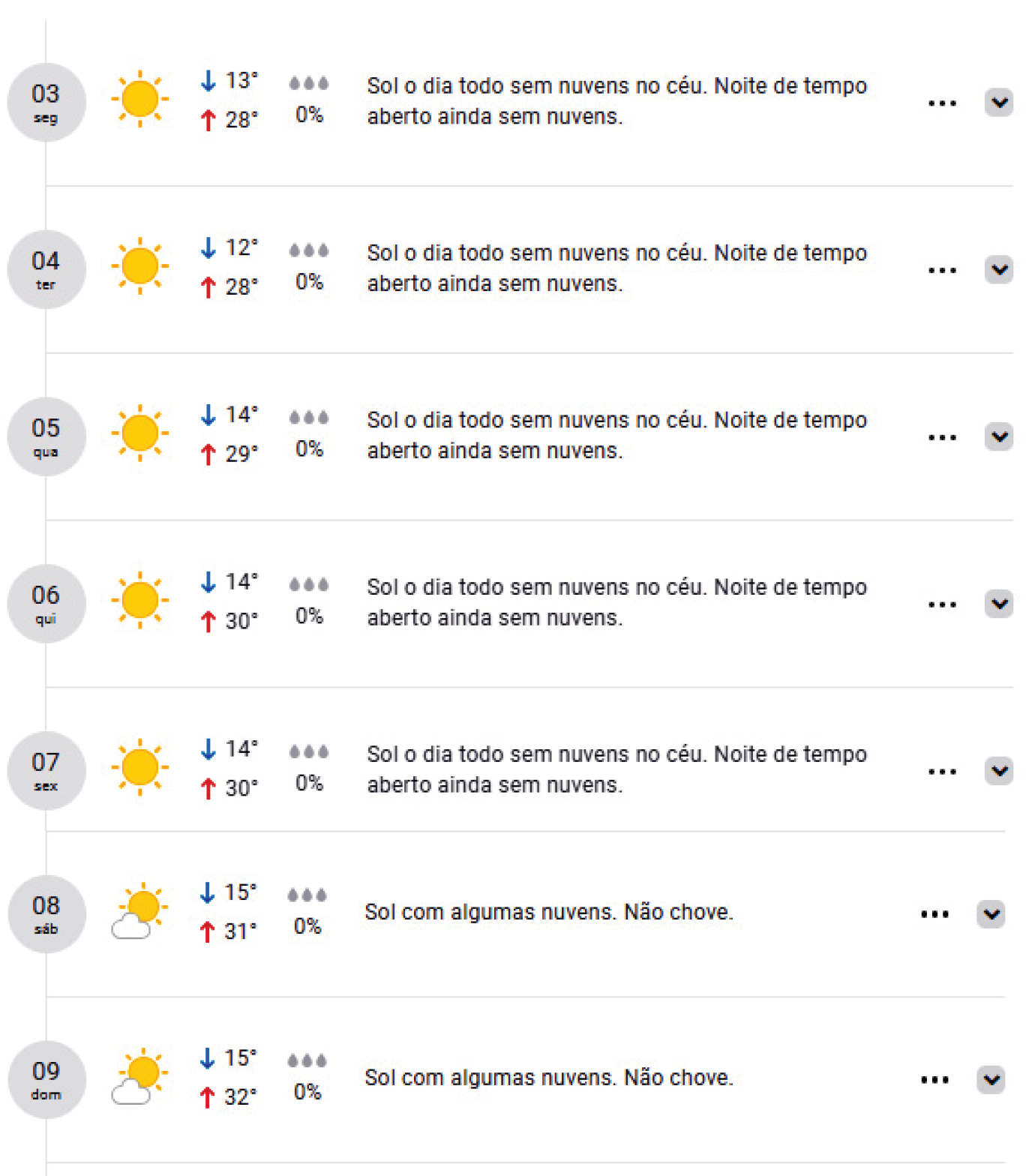Image resolution: width=1032 pixels, height=1176 pixels.
Task: Click the sunny icon for Monday 03
Action: pos(139,99)
